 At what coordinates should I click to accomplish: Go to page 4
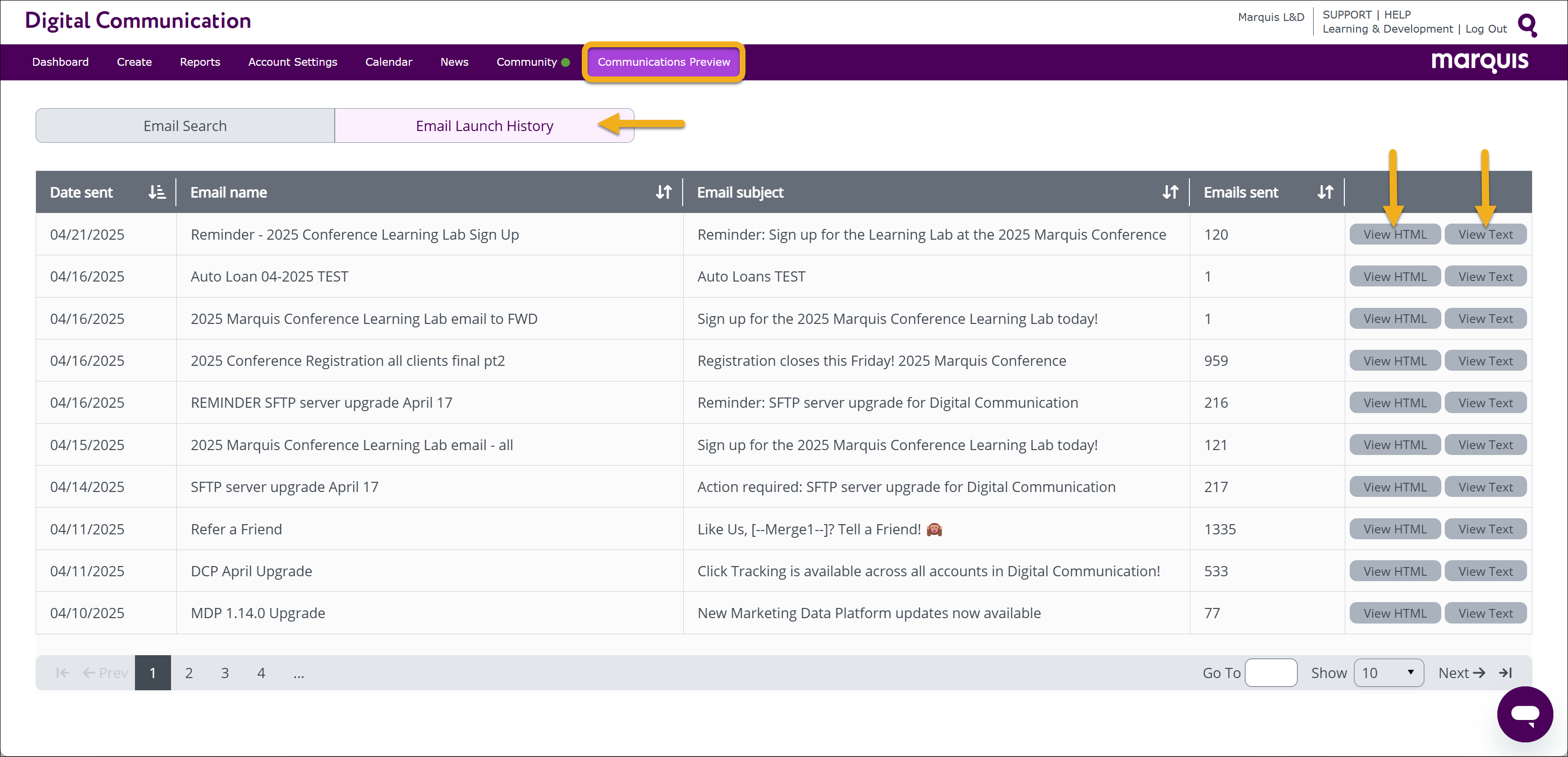tap(261, 672)
